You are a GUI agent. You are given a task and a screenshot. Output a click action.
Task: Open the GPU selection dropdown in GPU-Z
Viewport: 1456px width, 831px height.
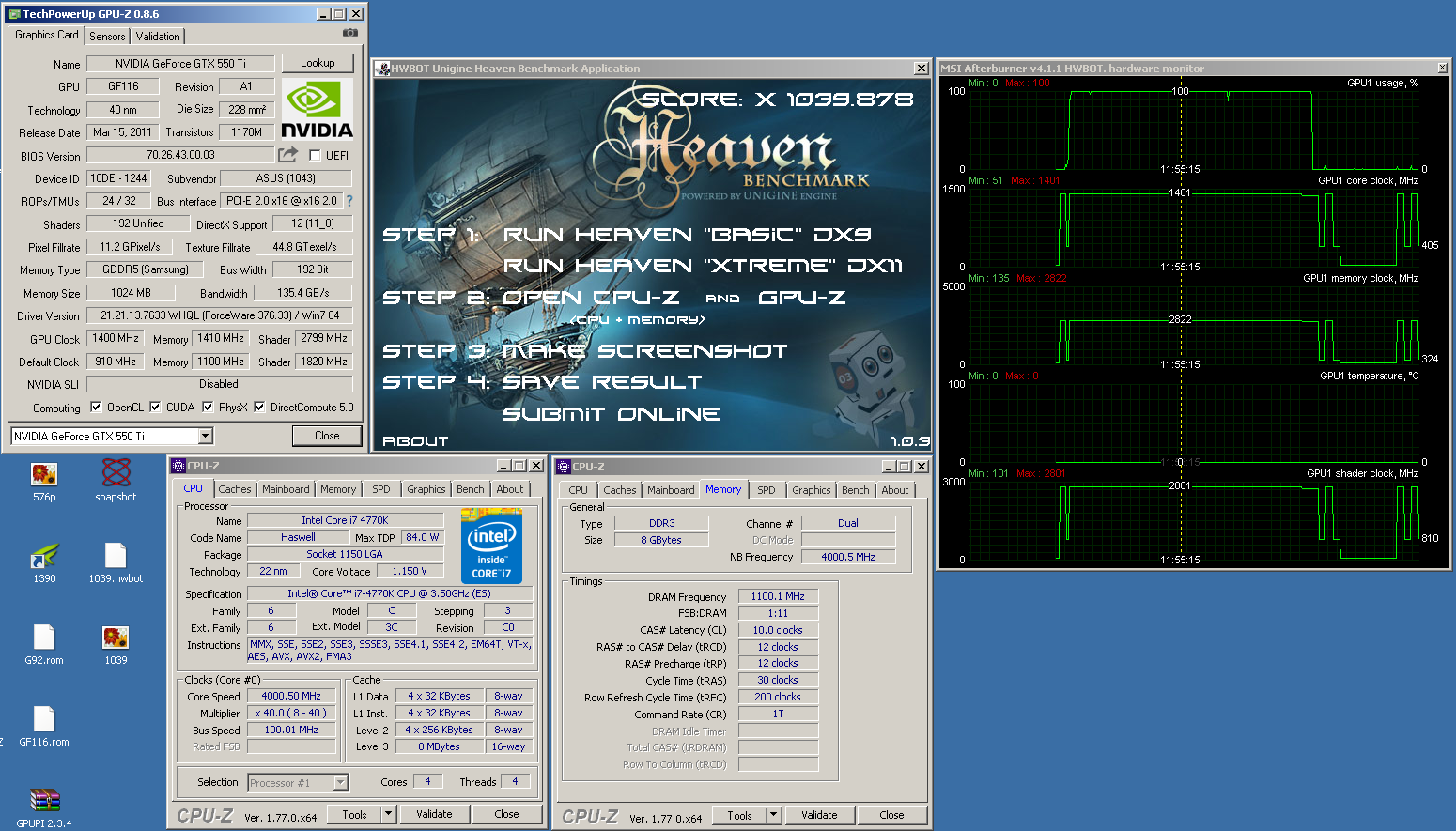tap(205, 436)
